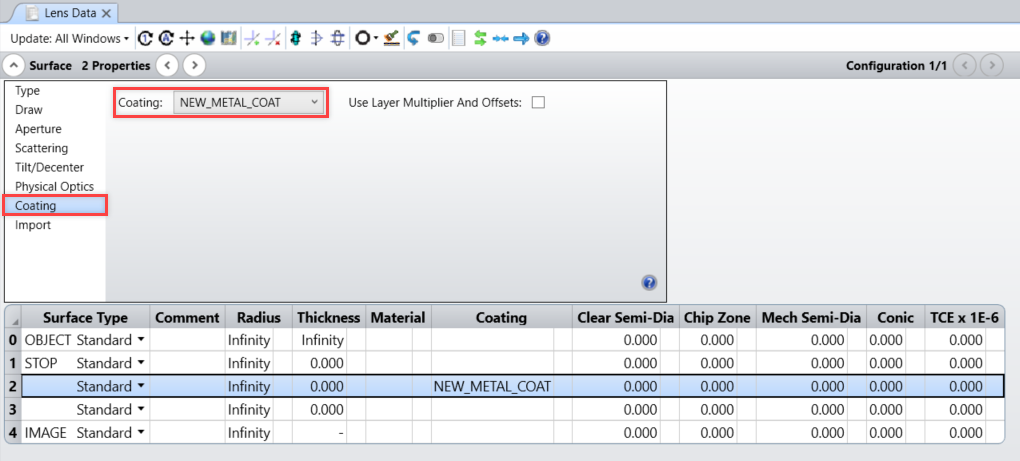Select the NEW_METAL_COAT cell in row 2
The height and width of the screenshot is (461, 1020).
pyautogui.click(x=492, y=386)
